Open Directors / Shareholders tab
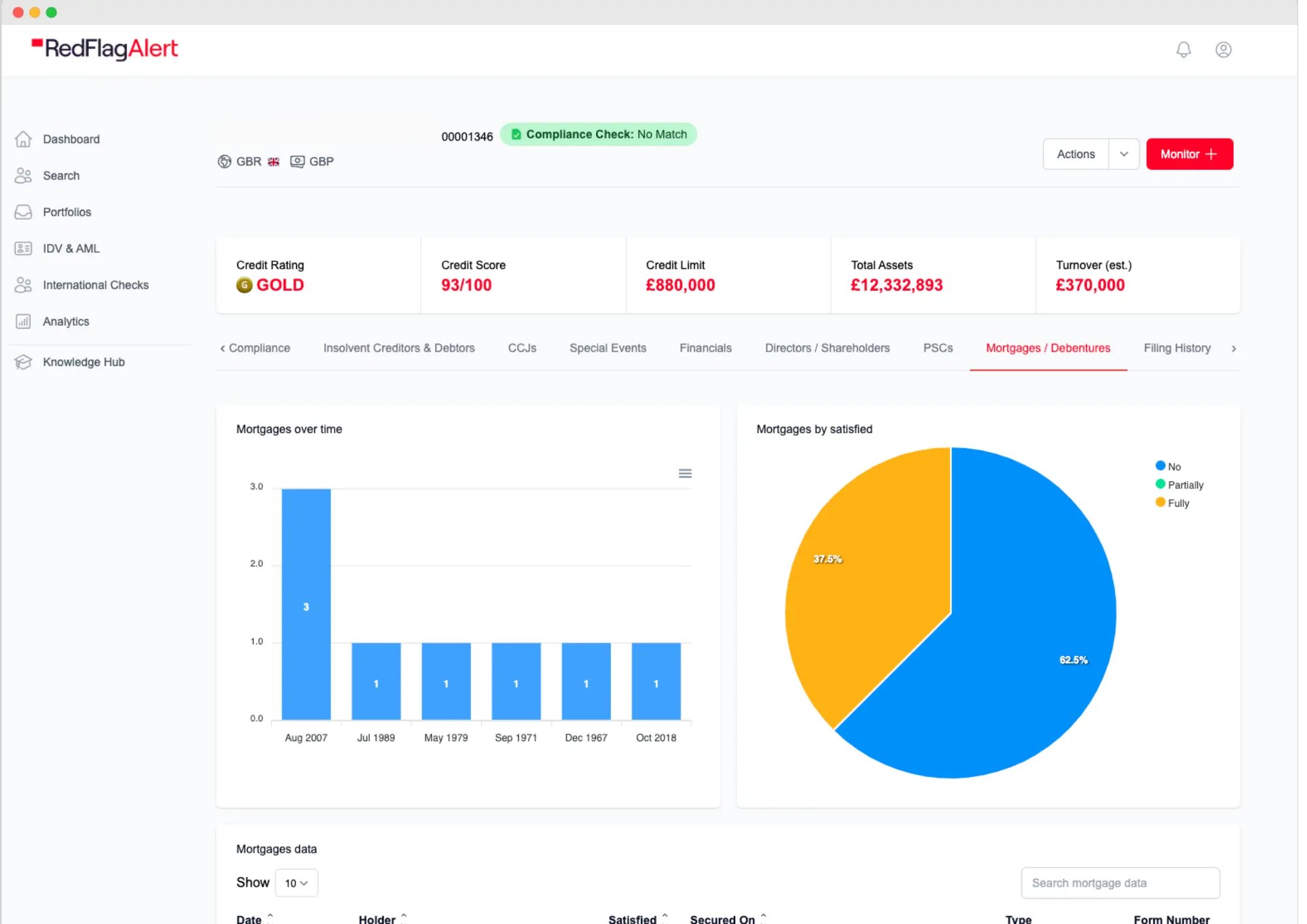Screen dimensions: 1307x924 tap(827, 348)
